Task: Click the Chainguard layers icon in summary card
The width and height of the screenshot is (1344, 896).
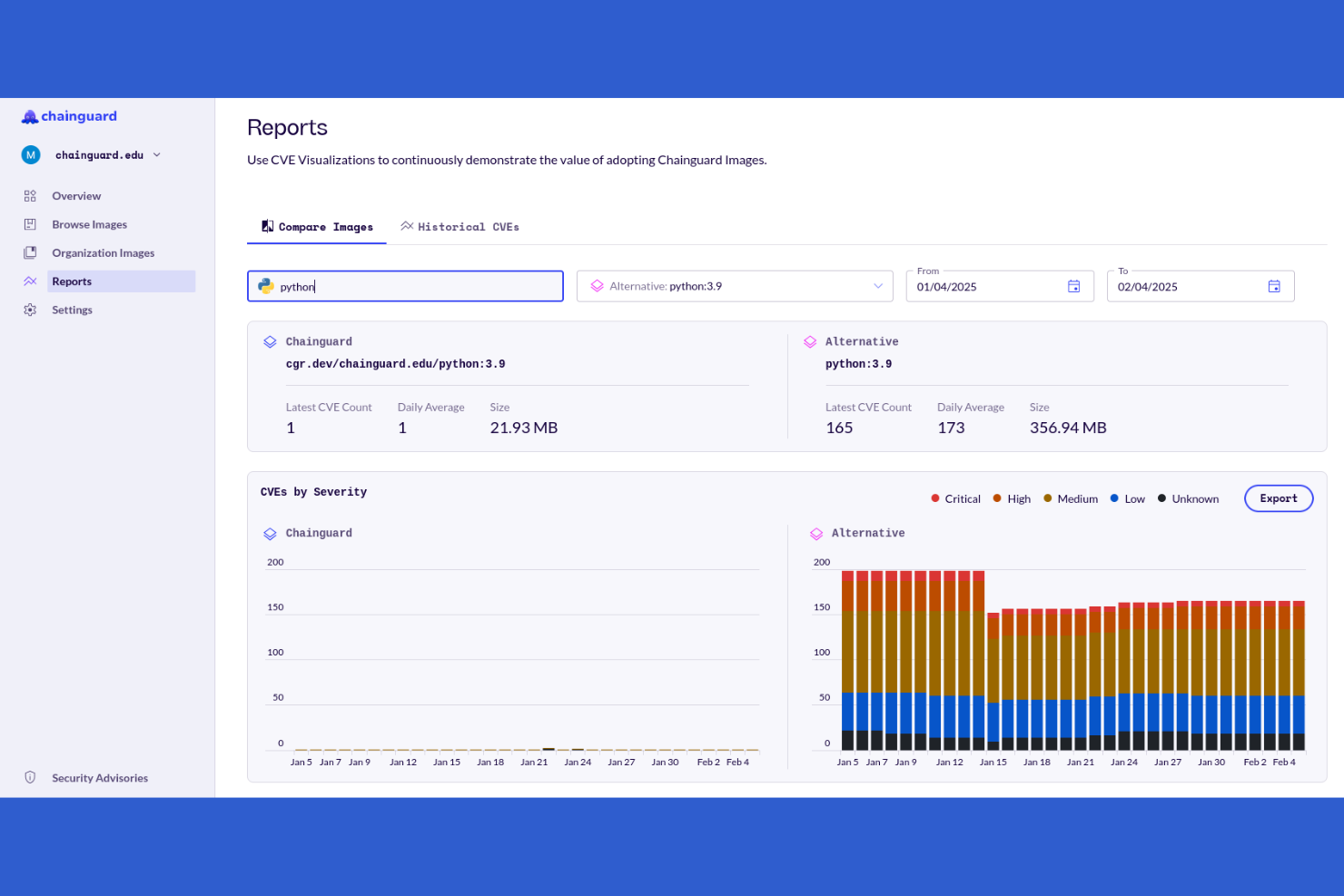Action: click(270, 342)
